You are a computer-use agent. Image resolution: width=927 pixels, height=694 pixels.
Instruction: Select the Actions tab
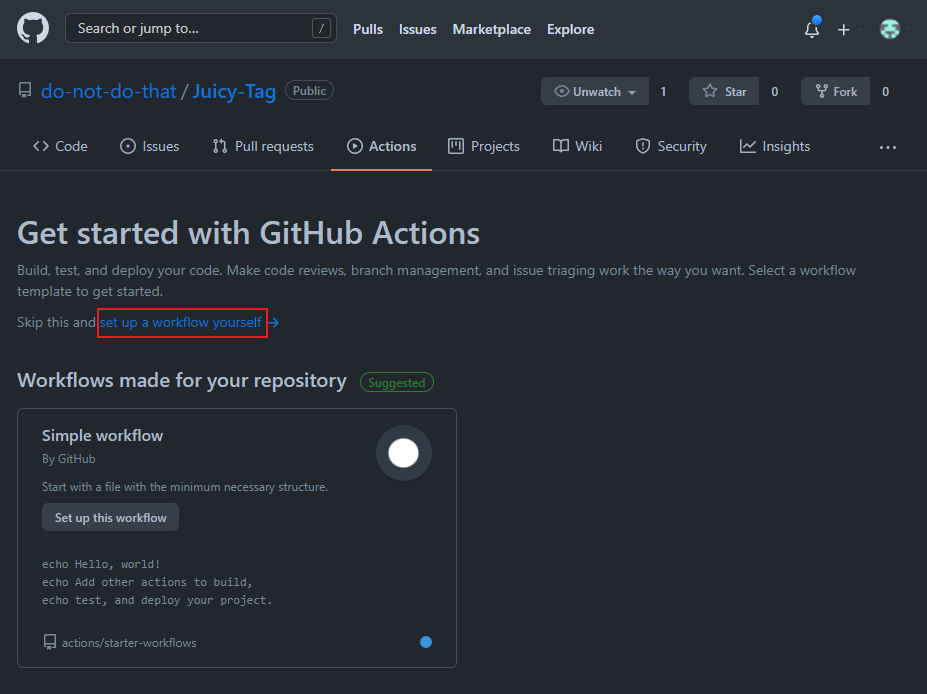[381, 146]
